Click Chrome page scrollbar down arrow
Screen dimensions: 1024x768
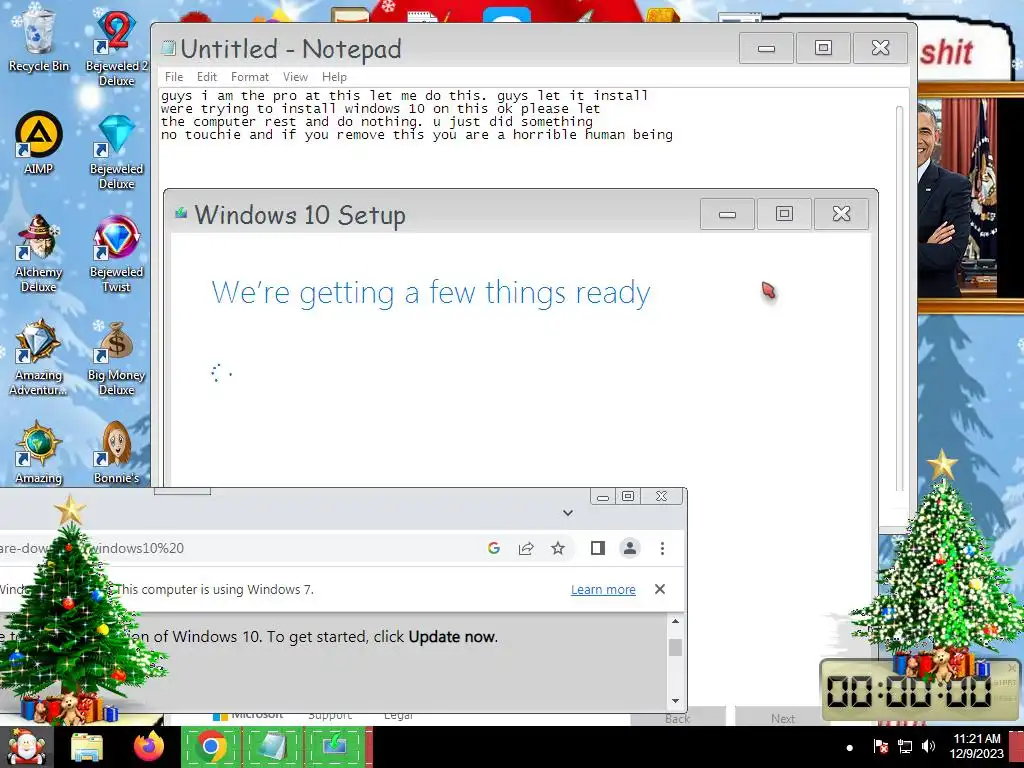pos(675,701)
